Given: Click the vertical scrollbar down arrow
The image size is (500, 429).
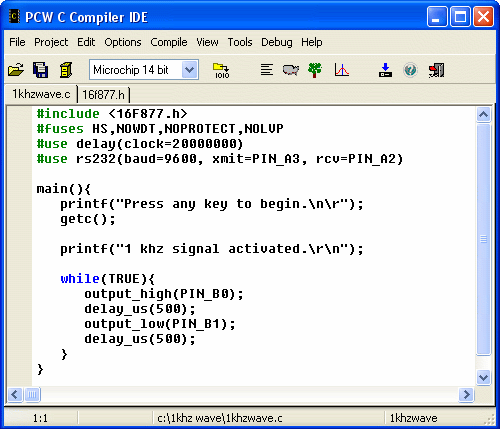Looking at the screenshot, I should pos(483,377).
